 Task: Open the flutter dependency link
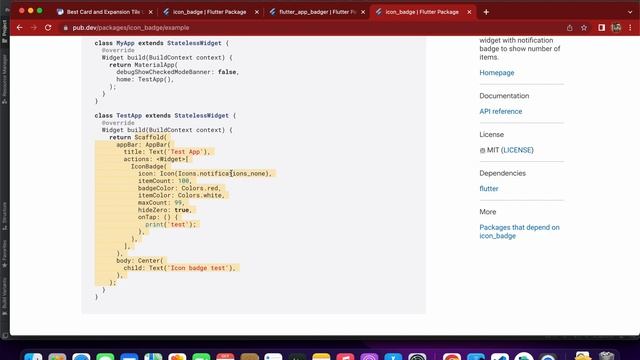click(x=489, y=189)
